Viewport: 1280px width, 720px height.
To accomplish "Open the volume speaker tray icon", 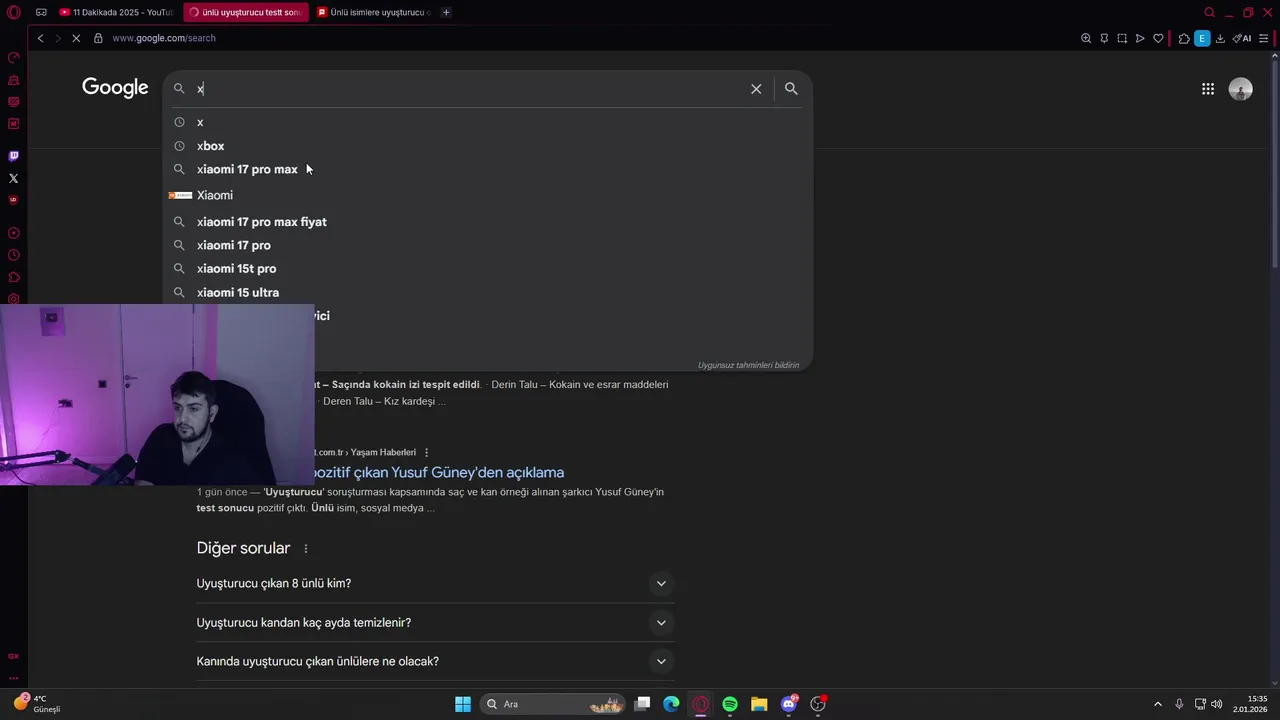I will coord(1217,704).
